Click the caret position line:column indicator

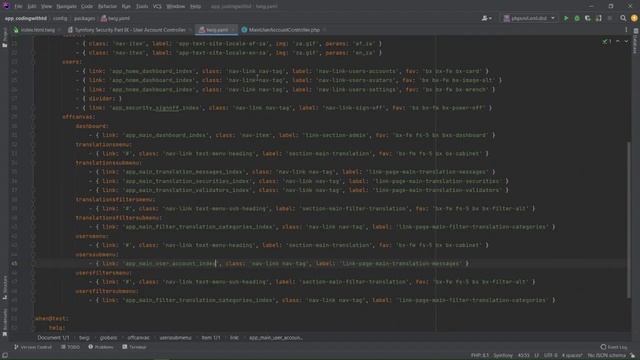(x=524, y=356)
